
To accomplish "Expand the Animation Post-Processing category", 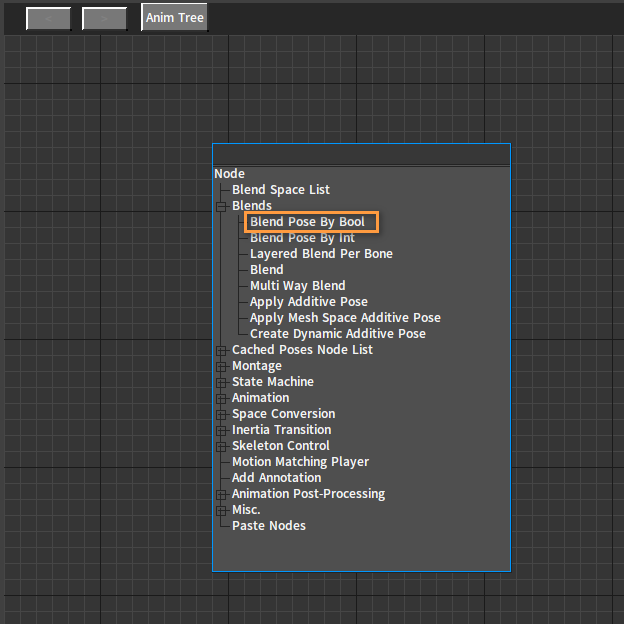I will click(x=221, y=494).
